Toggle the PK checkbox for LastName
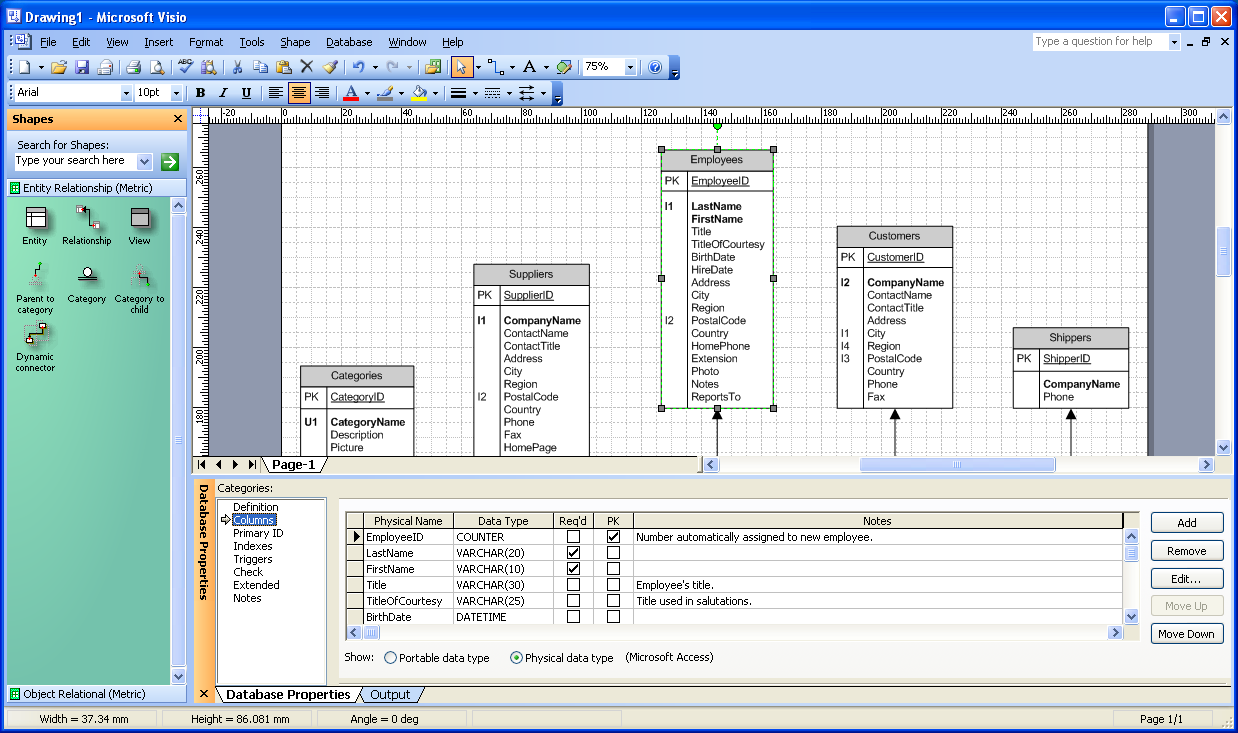 [613, 552]
